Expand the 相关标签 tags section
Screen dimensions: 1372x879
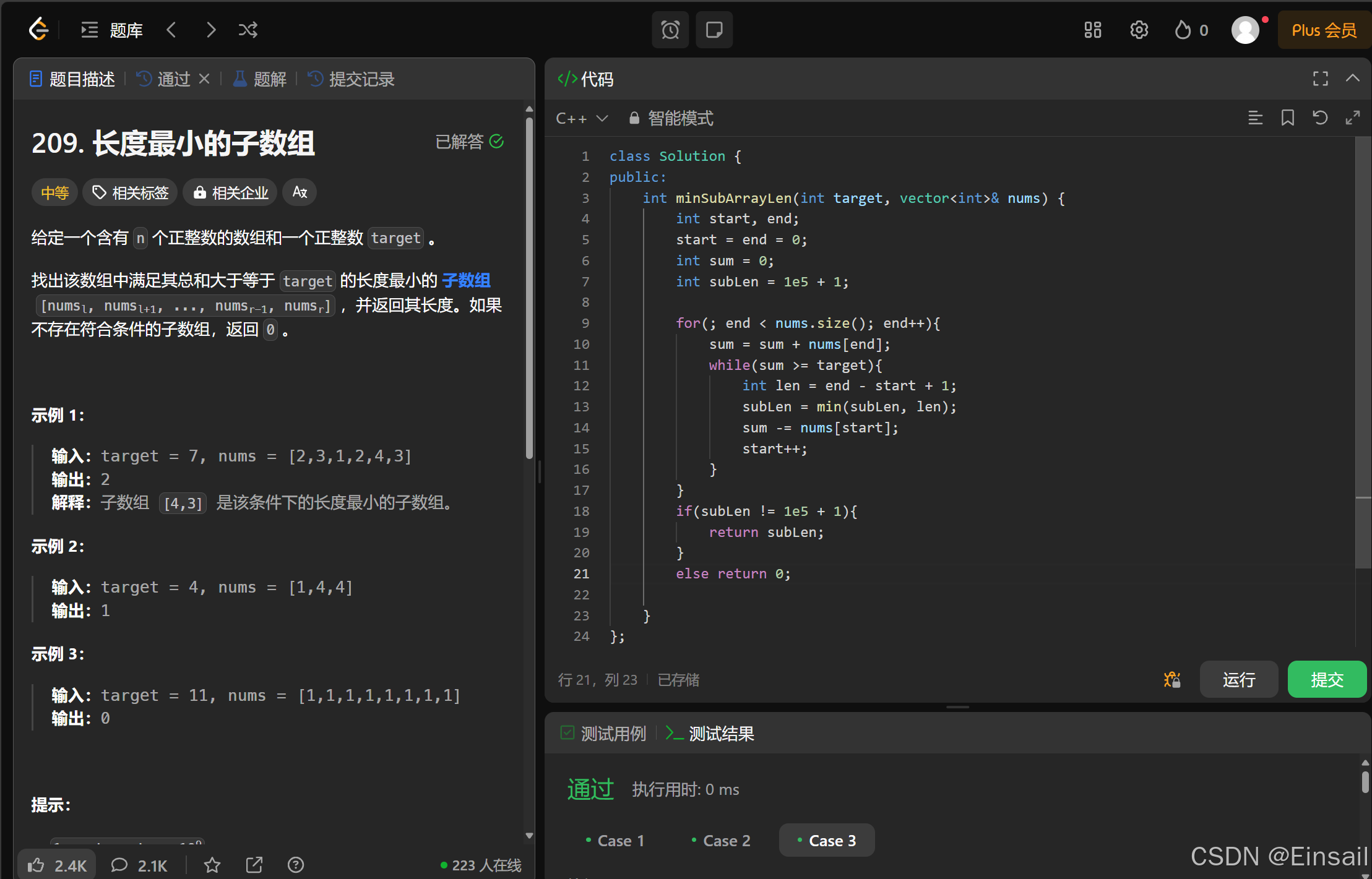129,192
